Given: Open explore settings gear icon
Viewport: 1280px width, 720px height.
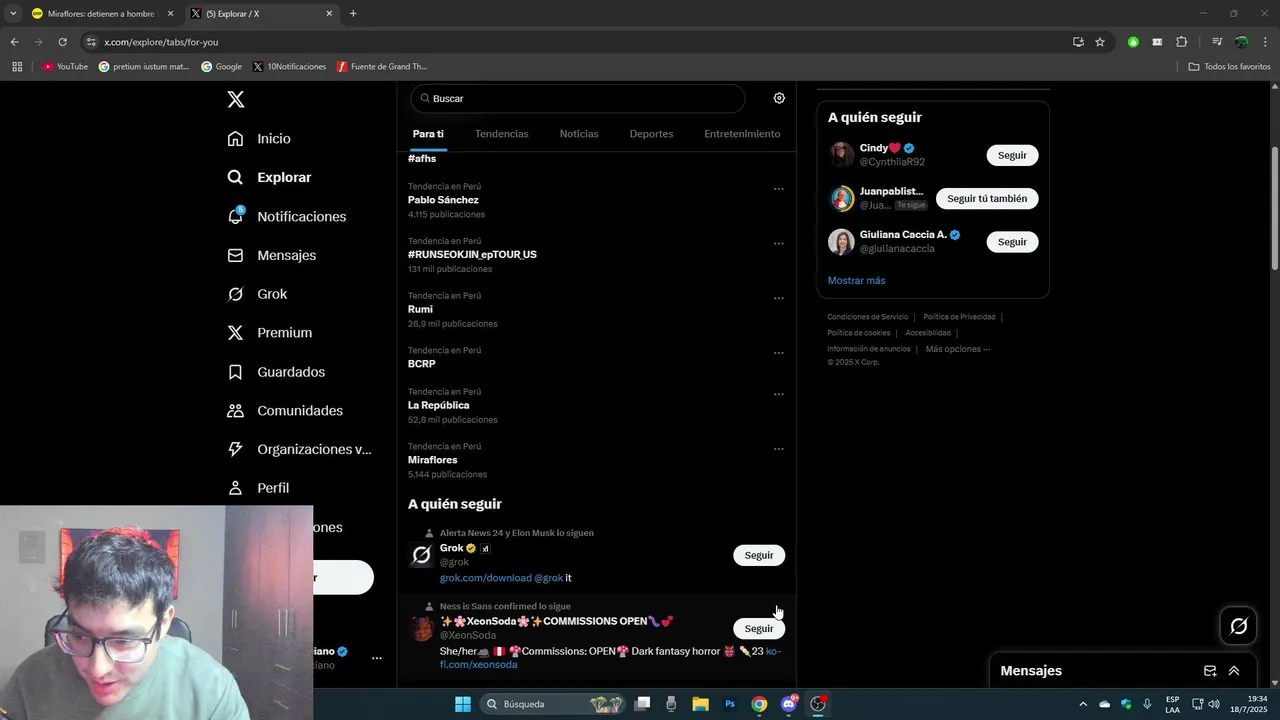Looking at the screenshot, I should point(779,98).
